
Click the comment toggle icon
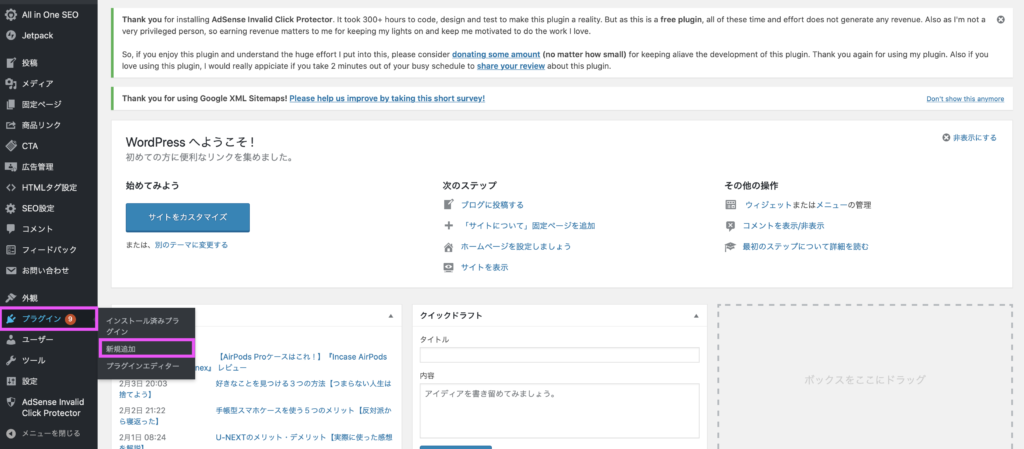(731, 226)
